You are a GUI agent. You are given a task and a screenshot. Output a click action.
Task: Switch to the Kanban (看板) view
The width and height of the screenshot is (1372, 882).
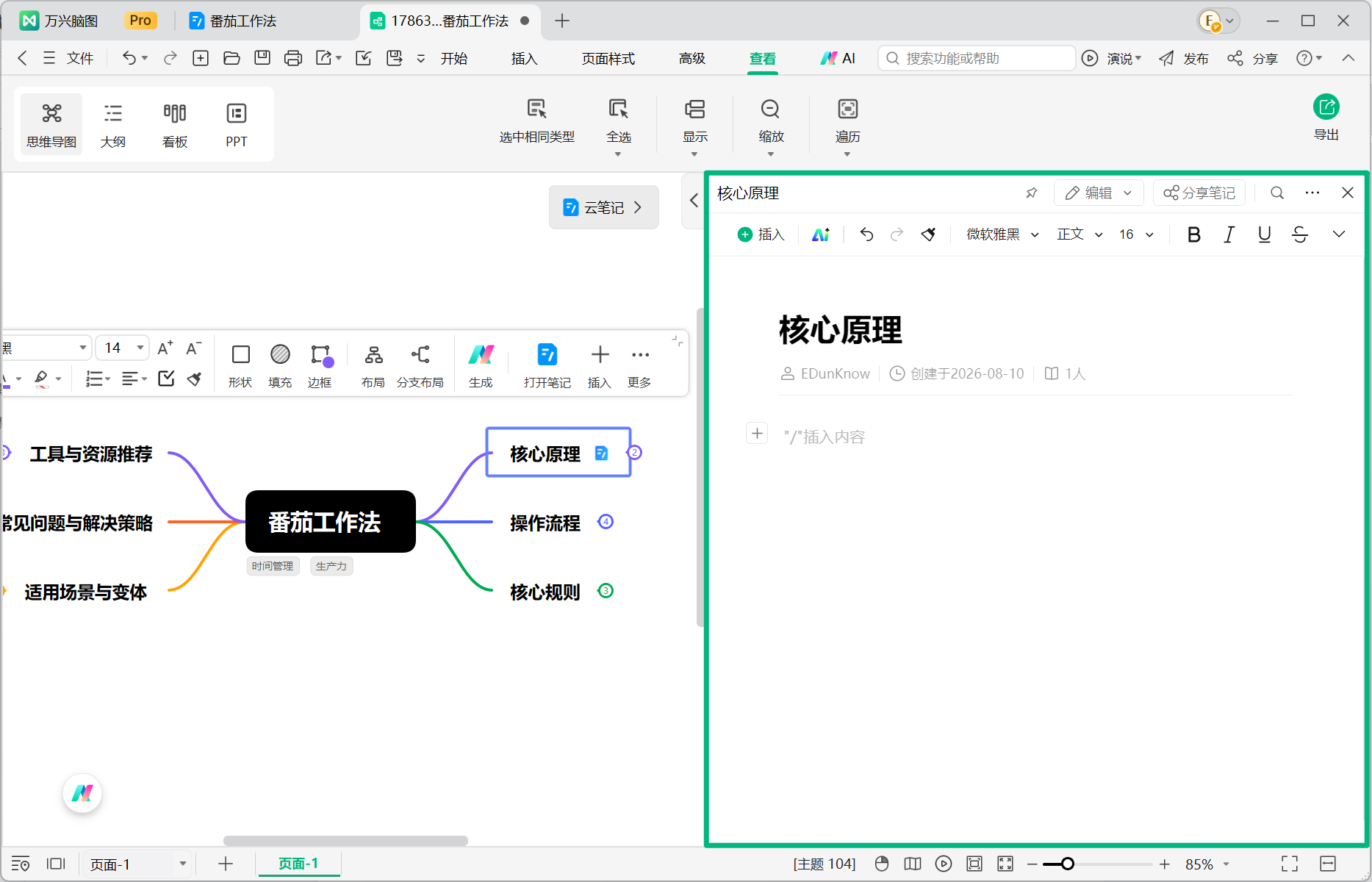pos(175,124)
